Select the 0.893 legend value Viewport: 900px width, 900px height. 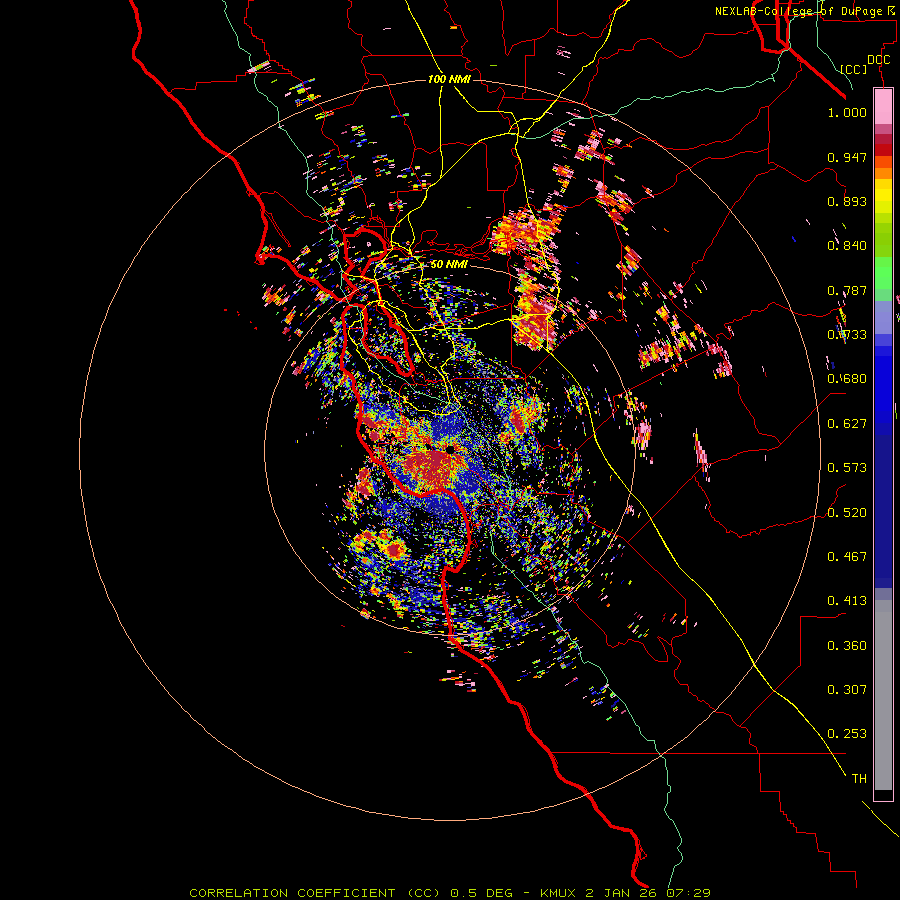pyautogui.click(x=847, y=201)
